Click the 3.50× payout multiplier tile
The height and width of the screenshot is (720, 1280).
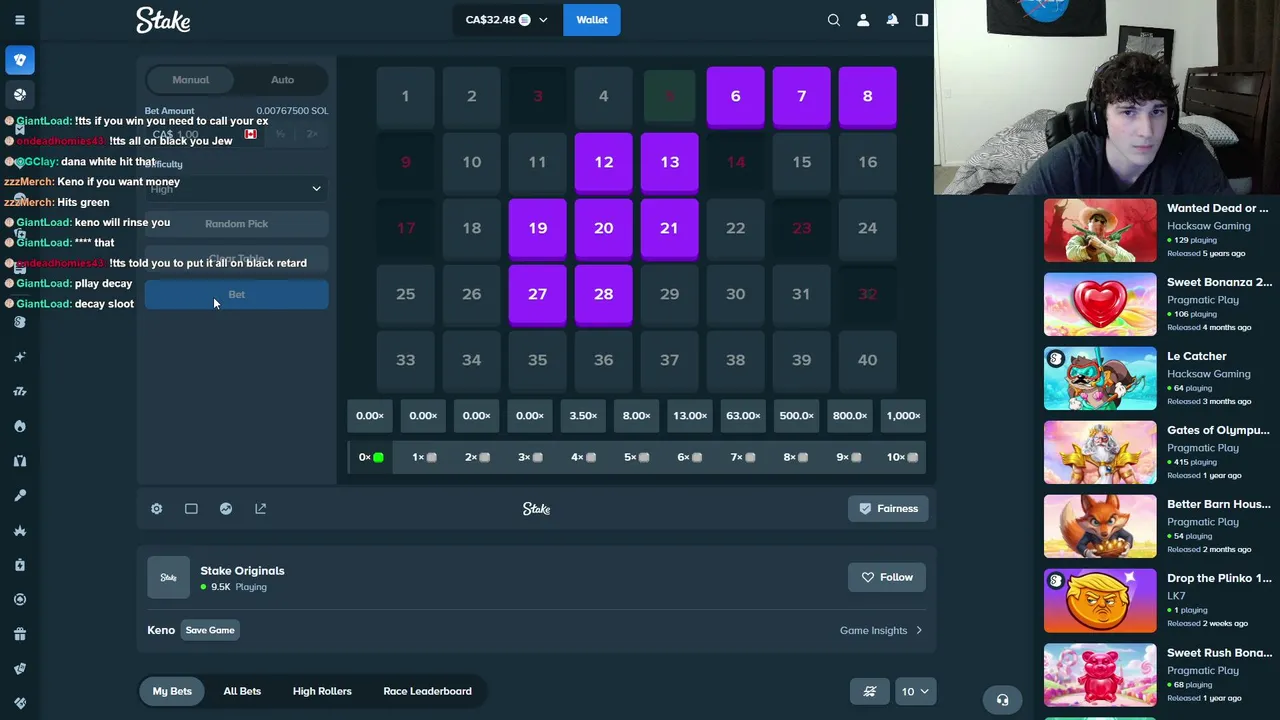[x=583, y=416]
